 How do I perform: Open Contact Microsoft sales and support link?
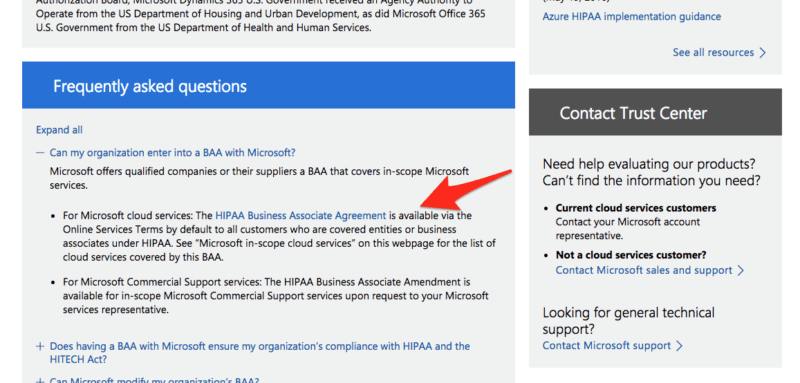tap(644, 270)
